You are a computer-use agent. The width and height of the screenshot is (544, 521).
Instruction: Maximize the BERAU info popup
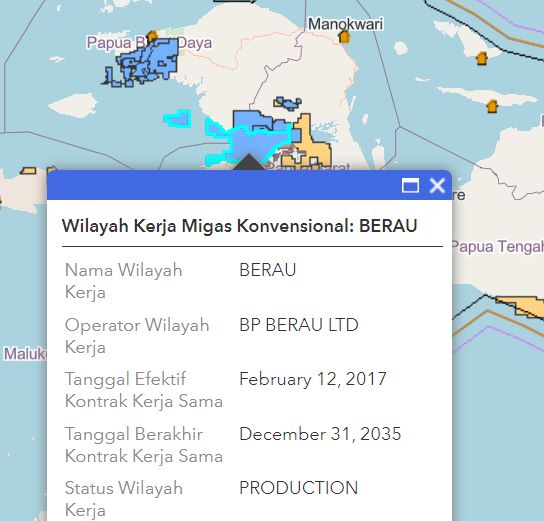410,185
